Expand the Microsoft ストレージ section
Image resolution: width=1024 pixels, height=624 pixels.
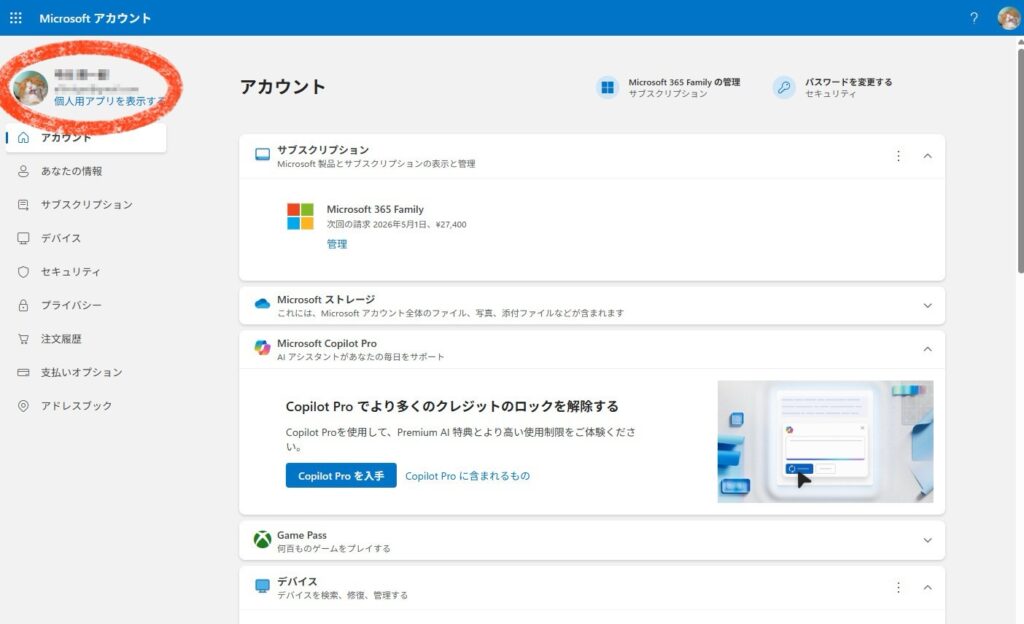tap(927, 305)
